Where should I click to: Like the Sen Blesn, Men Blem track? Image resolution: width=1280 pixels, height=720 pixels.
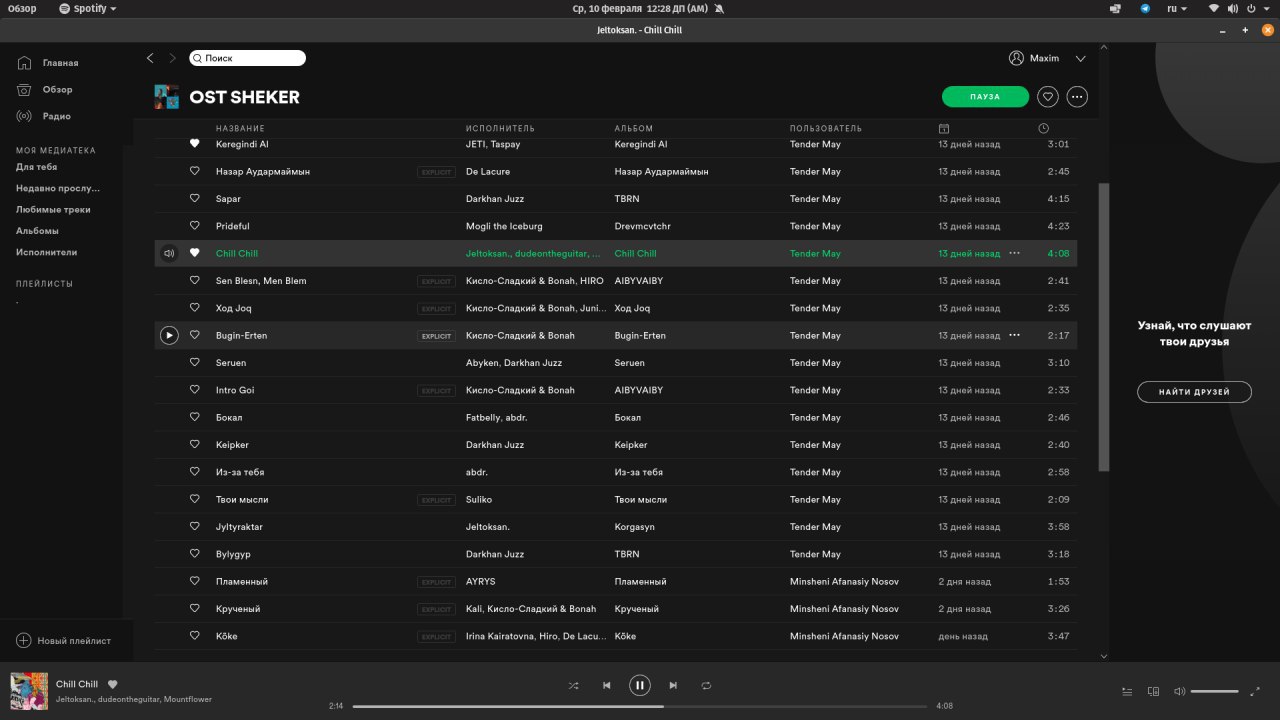(195, 281)
